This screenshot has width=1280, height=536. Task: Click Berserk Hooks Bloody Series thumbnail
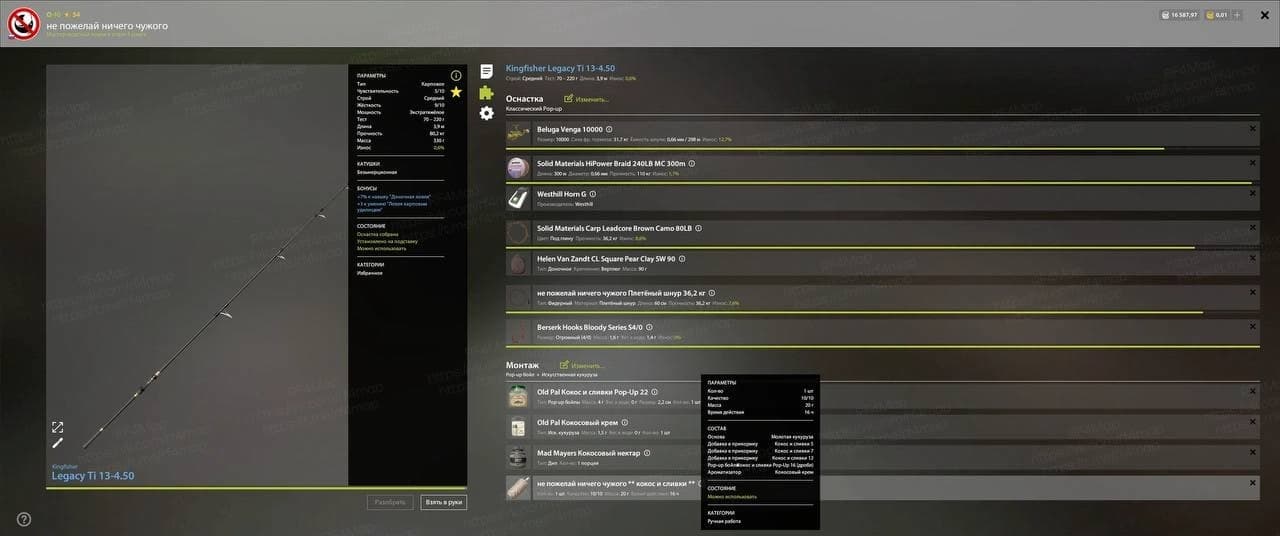coord(517,331)
